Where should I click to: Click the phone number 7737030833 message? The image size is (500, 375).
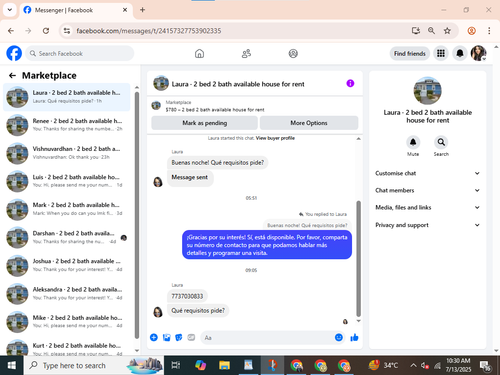point(187,296)
